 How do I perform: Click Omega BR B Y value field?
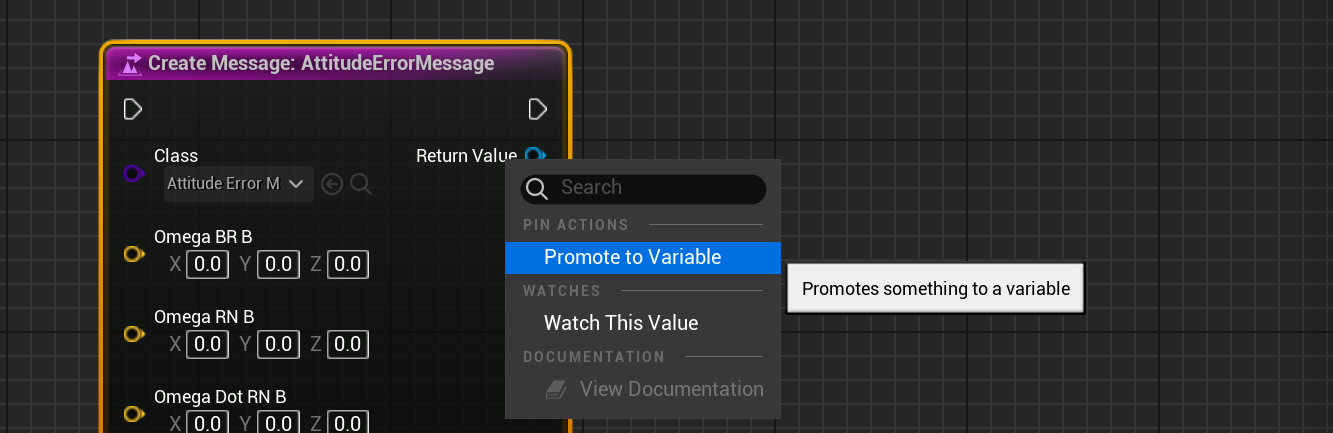click(277, 265)
